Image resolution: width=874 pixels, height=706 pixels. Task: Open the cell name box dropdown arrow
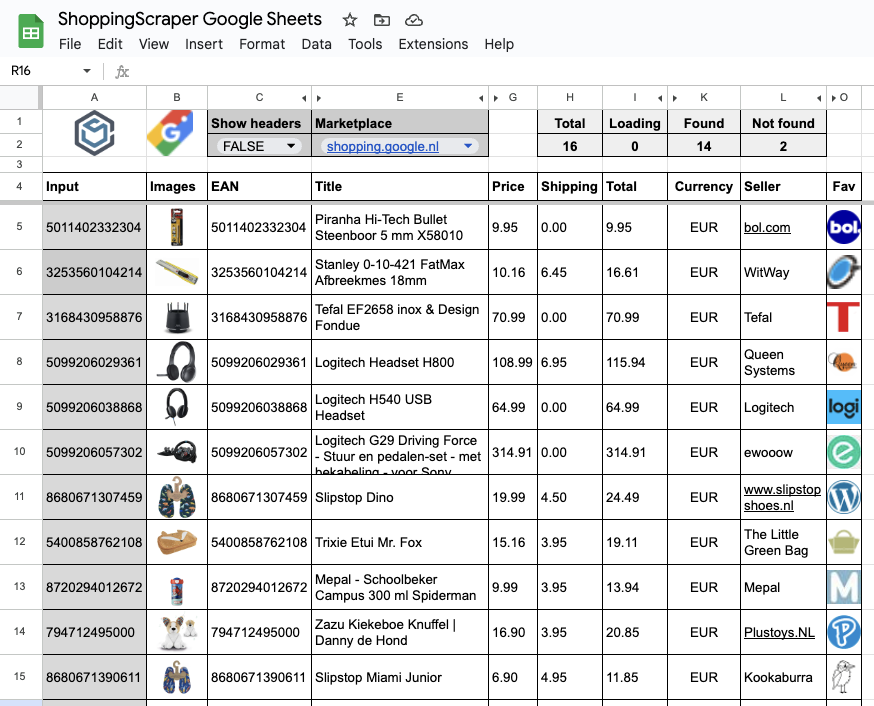coord(87,71)
